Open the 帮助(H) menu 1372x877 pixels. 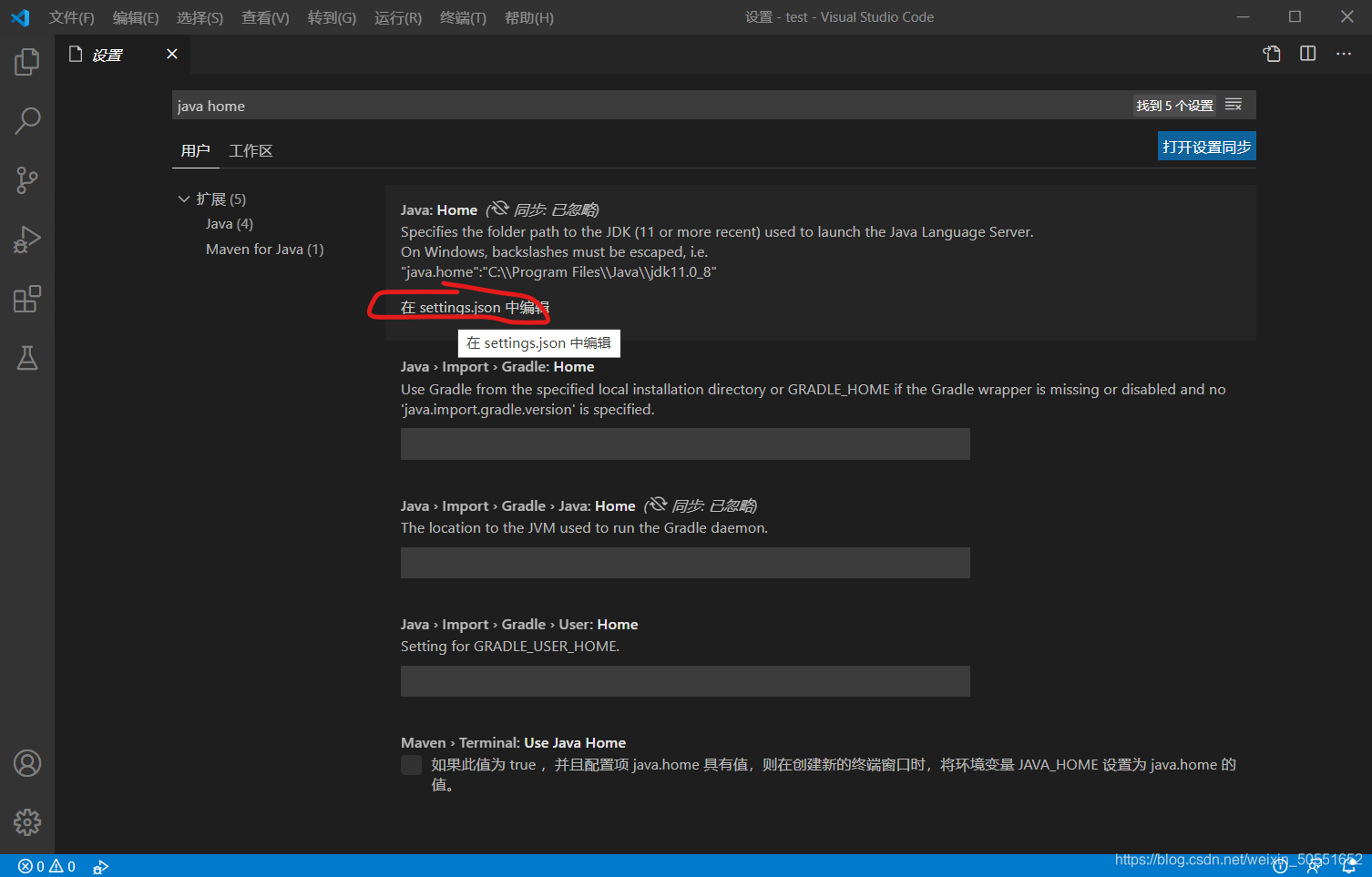point(529,17)
